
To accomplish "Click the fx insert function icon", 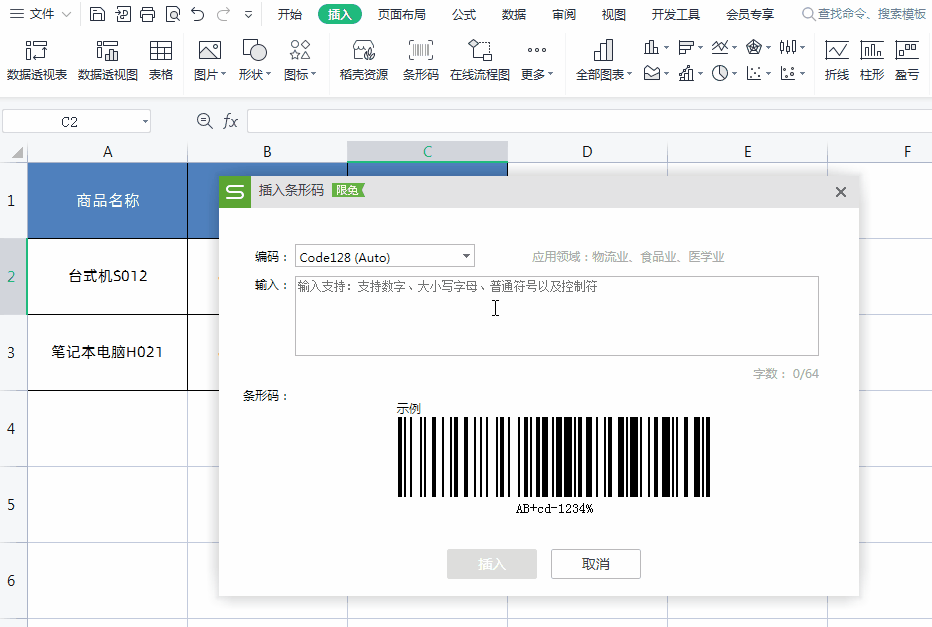I will 230,121.
